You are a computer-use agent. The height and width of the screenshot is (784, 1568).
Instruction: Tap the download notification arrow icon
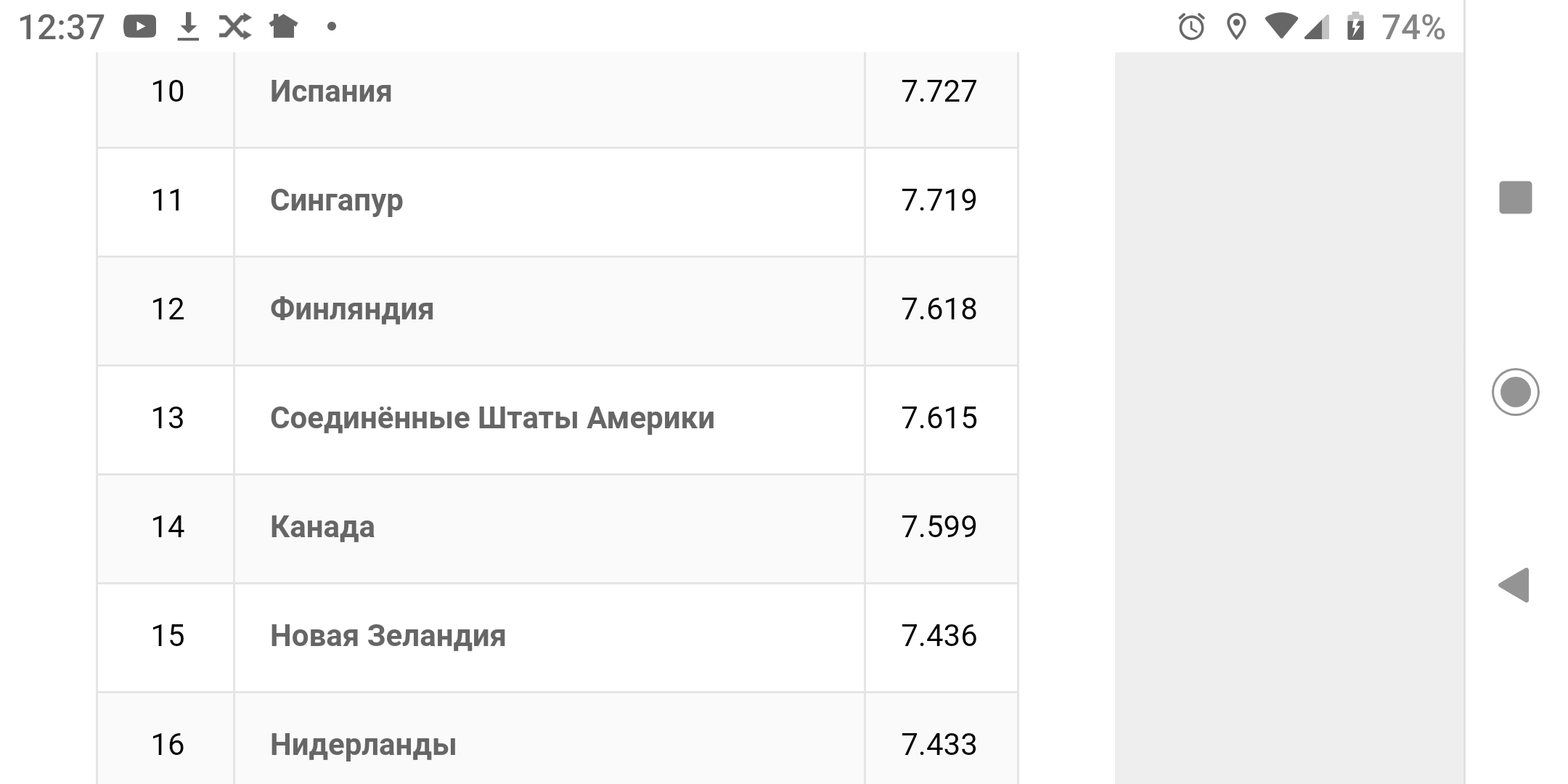(x=188, y=27)
